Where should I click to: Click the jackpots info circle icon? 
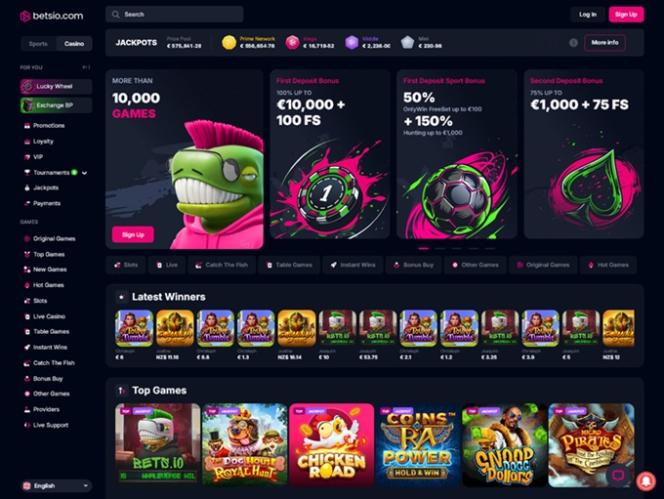573,43
